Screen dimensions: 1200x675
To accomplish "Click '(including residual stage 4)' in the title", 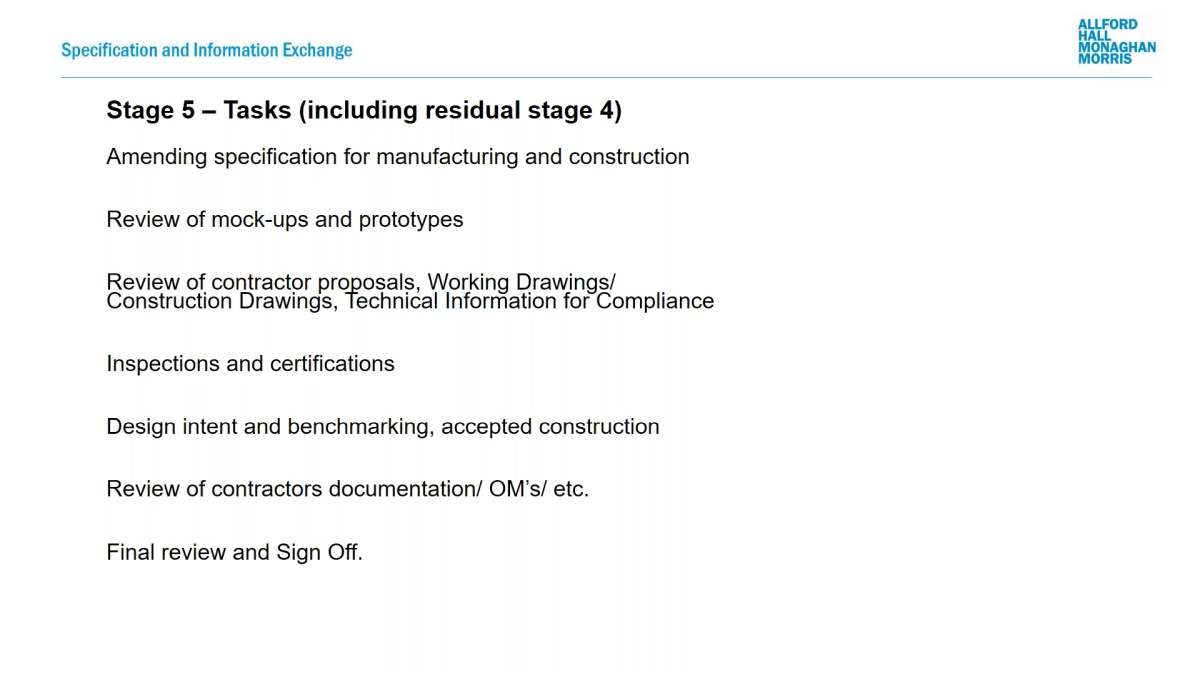I will click(460, 110).
